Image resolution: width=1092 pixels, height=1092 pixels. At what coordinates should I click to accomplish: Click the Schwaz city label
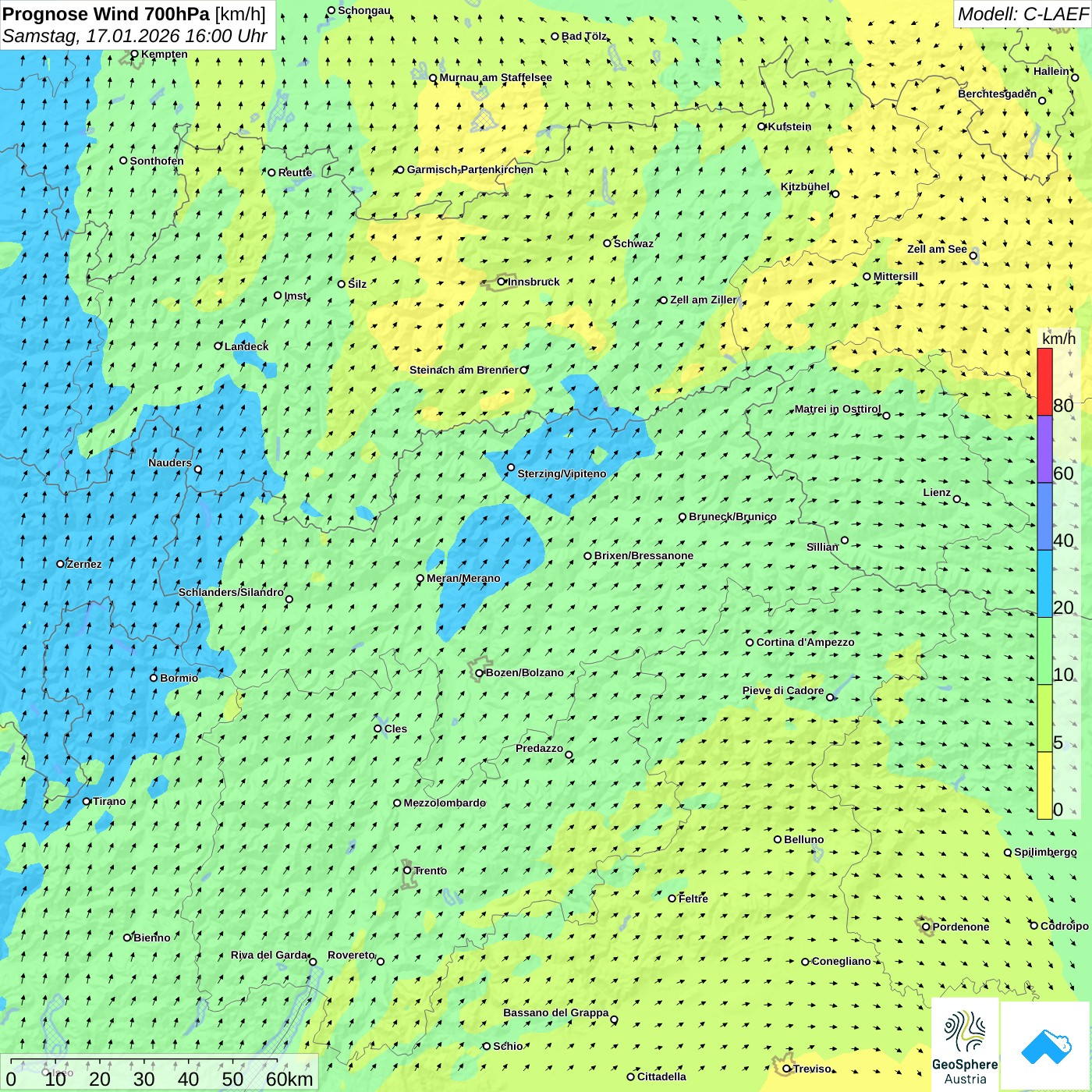coord(633,243)
